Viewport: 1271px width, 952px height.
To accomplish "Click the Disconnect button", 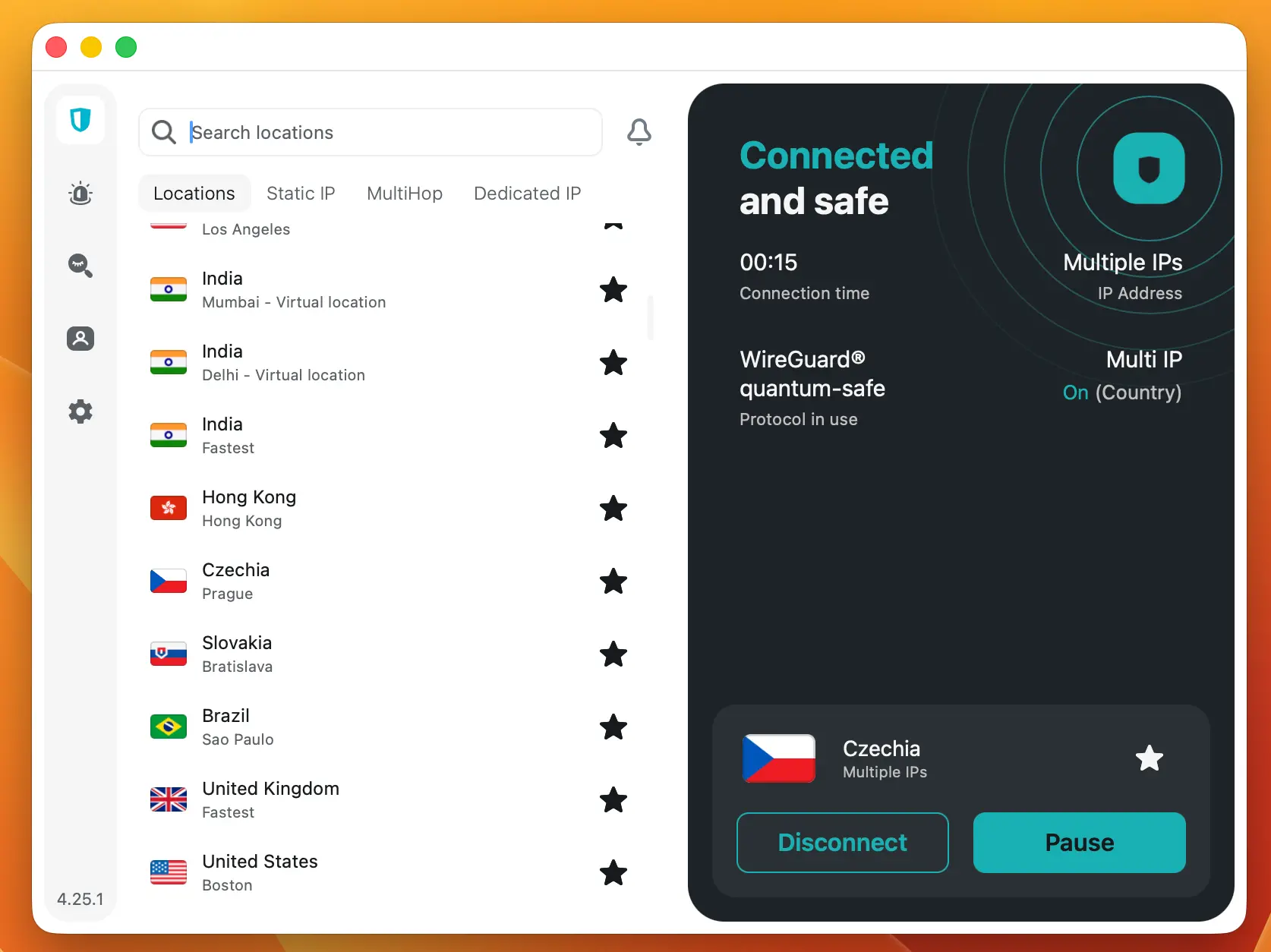I will 842,842.
